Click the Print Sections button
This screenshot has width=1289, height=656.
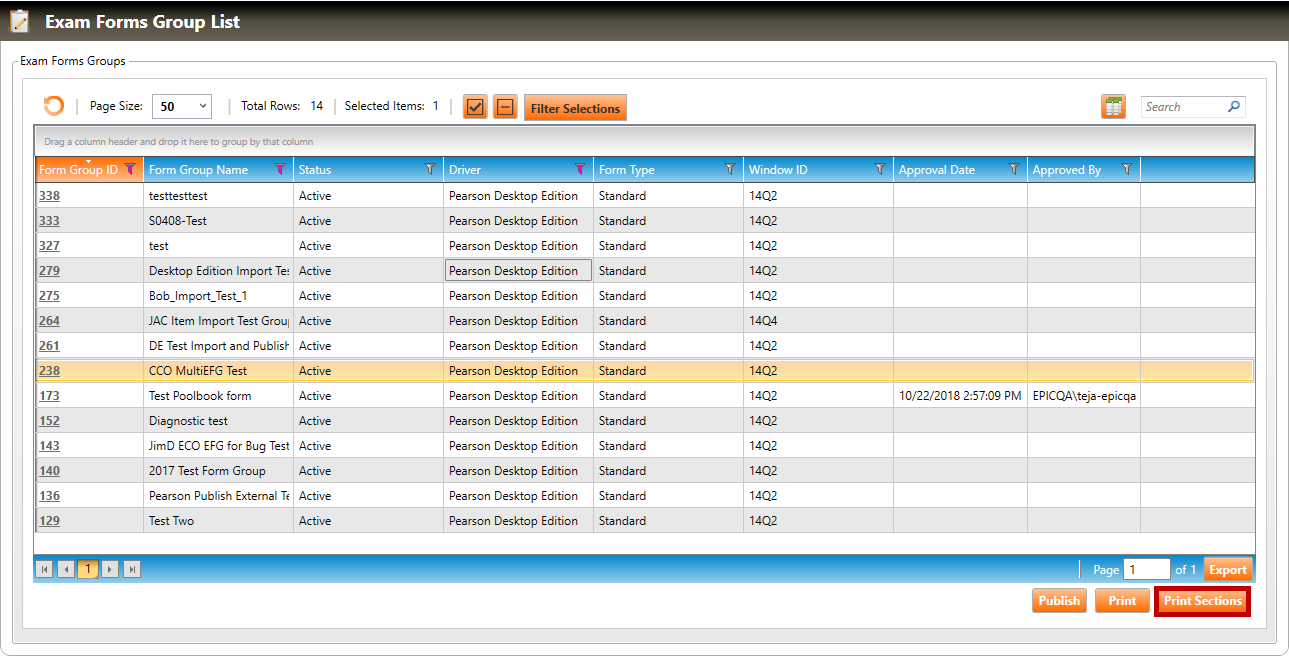click(x=1202, y=601)
